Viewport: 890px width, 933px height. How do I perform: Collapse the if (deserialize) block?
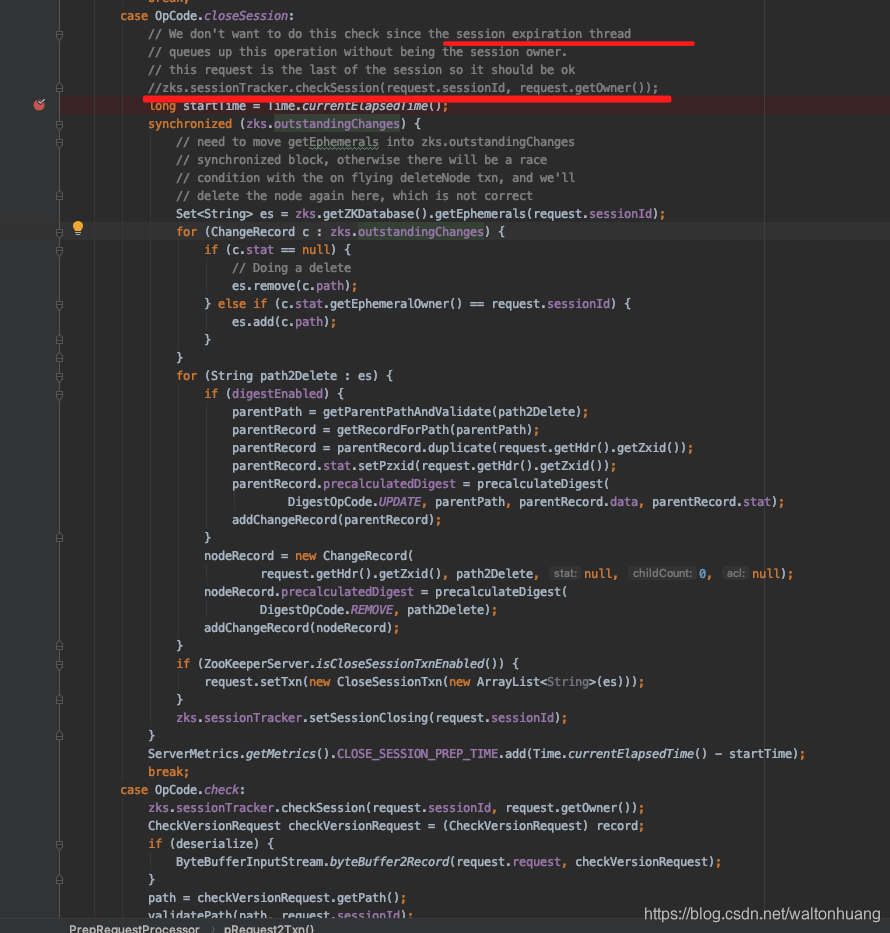(x=59, y=844)
